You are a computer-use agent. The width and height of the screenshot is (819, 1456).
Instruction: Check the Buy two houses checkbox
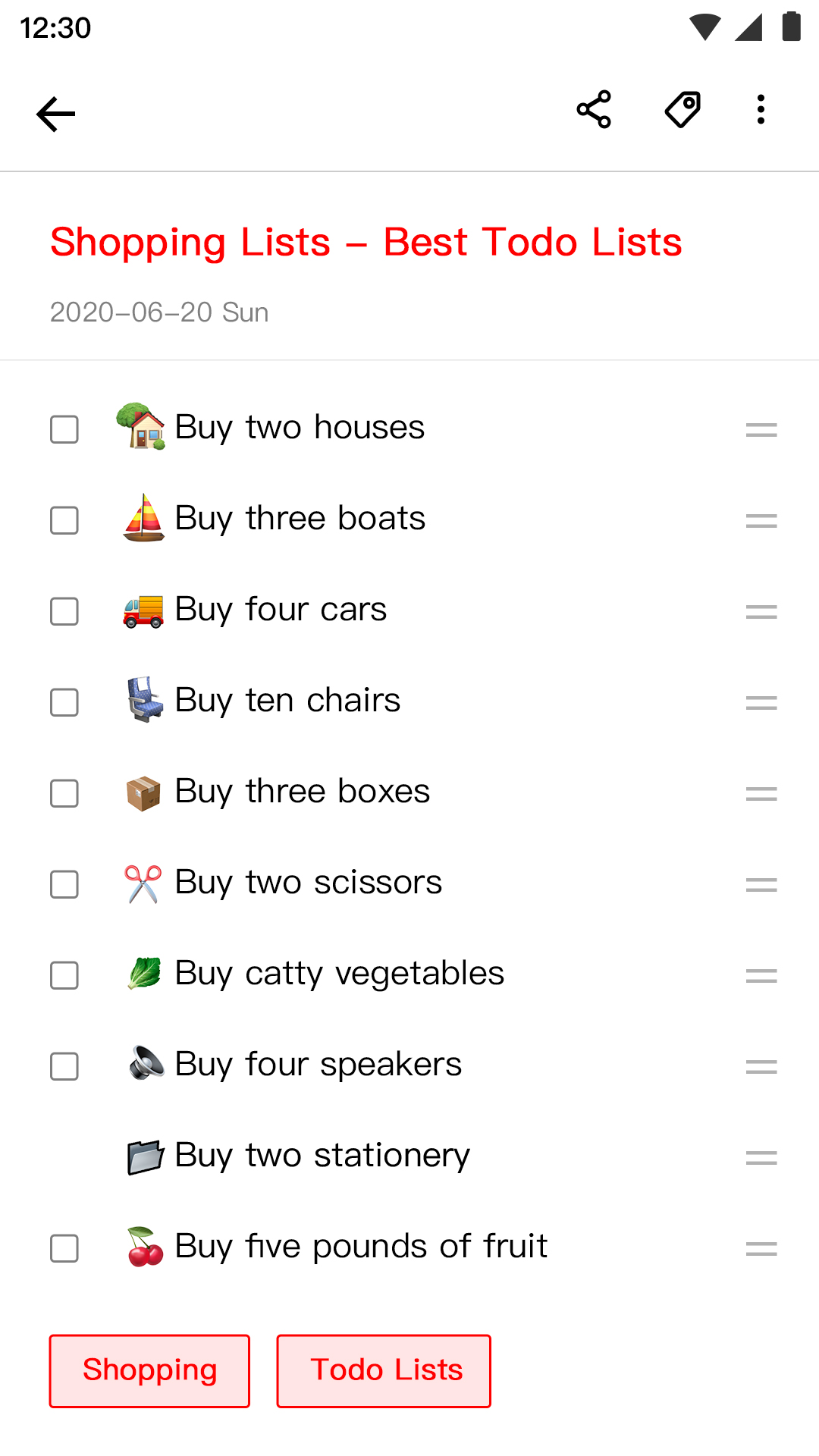[64, 430]
